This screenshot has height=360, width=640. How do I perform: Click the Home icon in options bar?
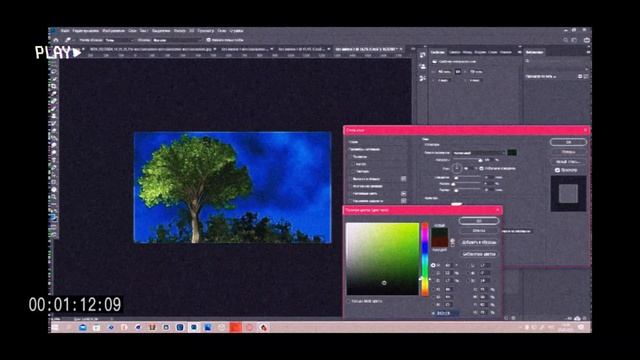(x=56, y=40)
